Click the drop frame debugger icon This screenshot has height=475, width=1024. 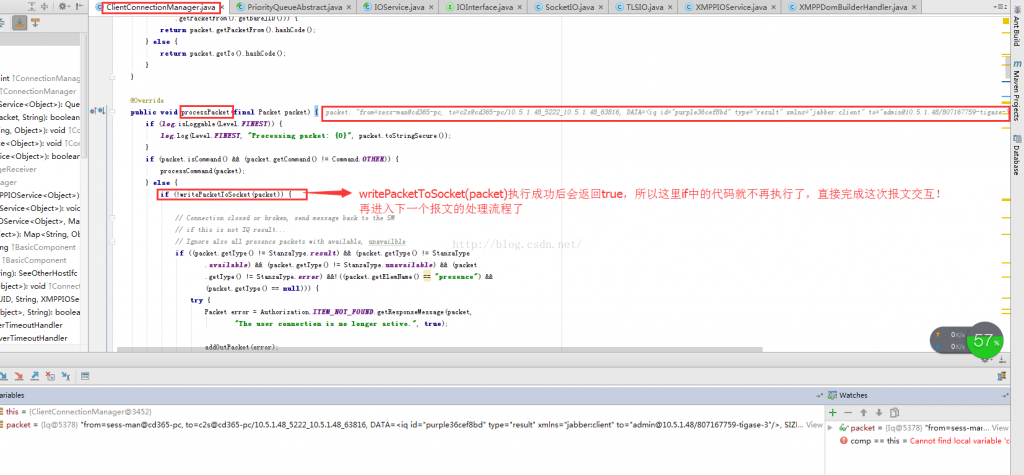coord(50,376)
